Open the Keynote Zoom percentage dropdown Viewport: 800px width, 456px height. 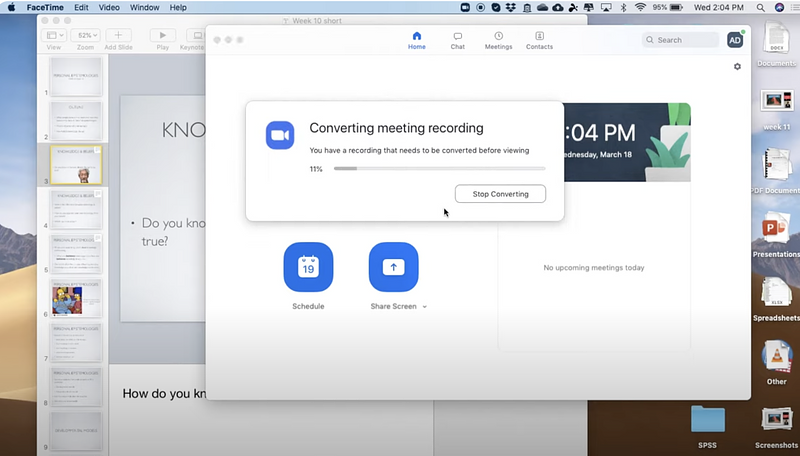click(x=86, y=36)
